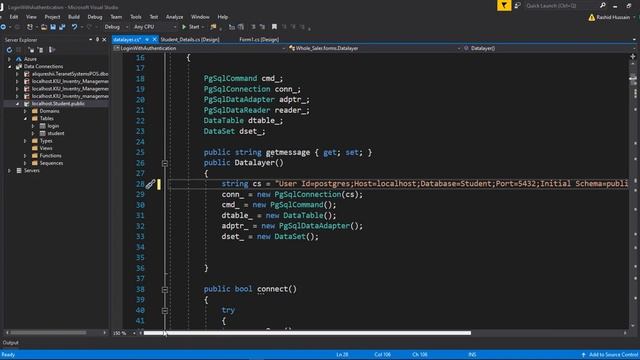
Task: Click the screwdriver quick actions icon at line 28
Action: (150, 184)
